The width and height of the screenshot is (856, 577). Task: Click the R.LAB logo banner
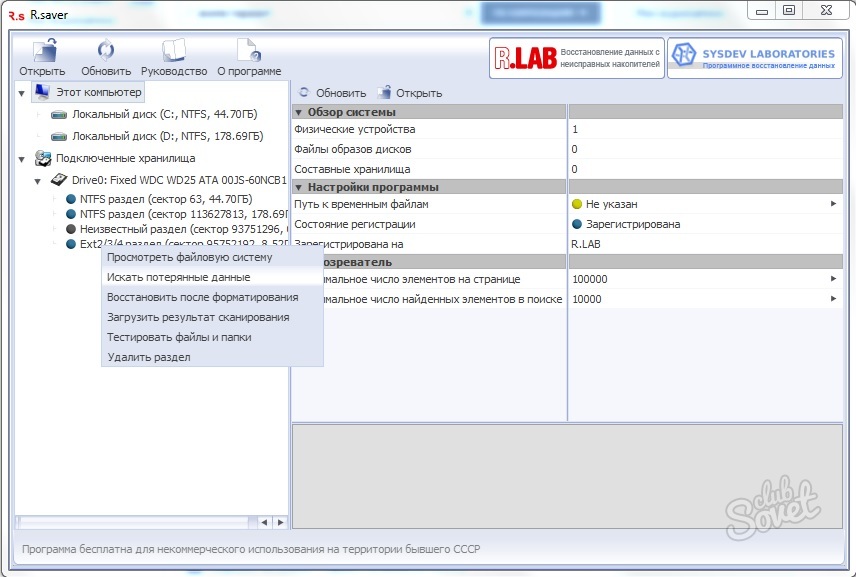575,58
